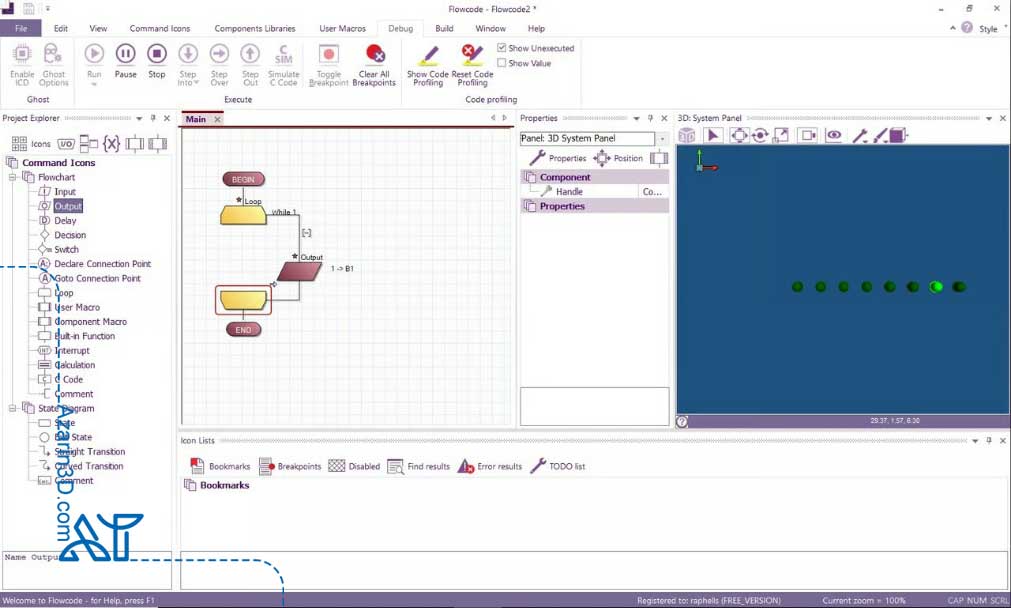Toggle the eye visibility icon in System Panel
Image resolution: width=1011 pixels, height=608 pixels.
pos(833,136)
